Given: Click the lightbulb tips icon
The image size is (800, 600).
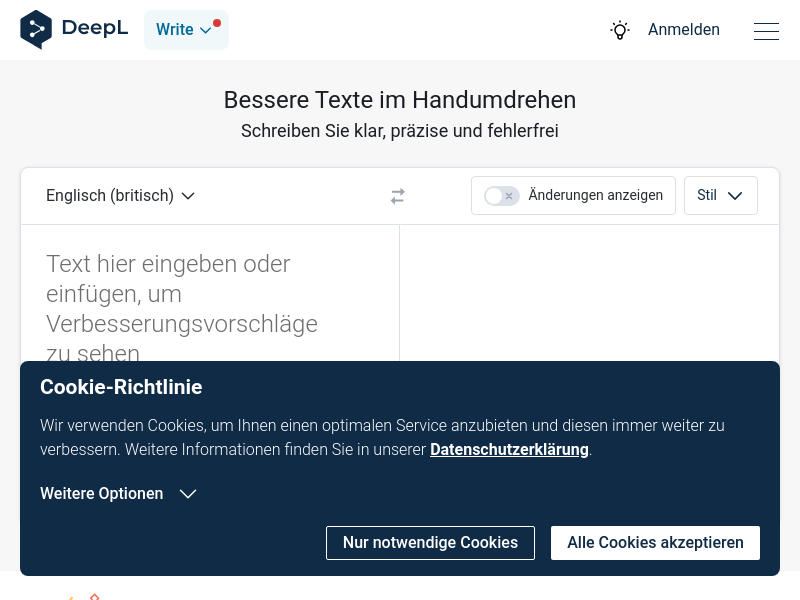Looking at the screenshot, I should 620,30.
